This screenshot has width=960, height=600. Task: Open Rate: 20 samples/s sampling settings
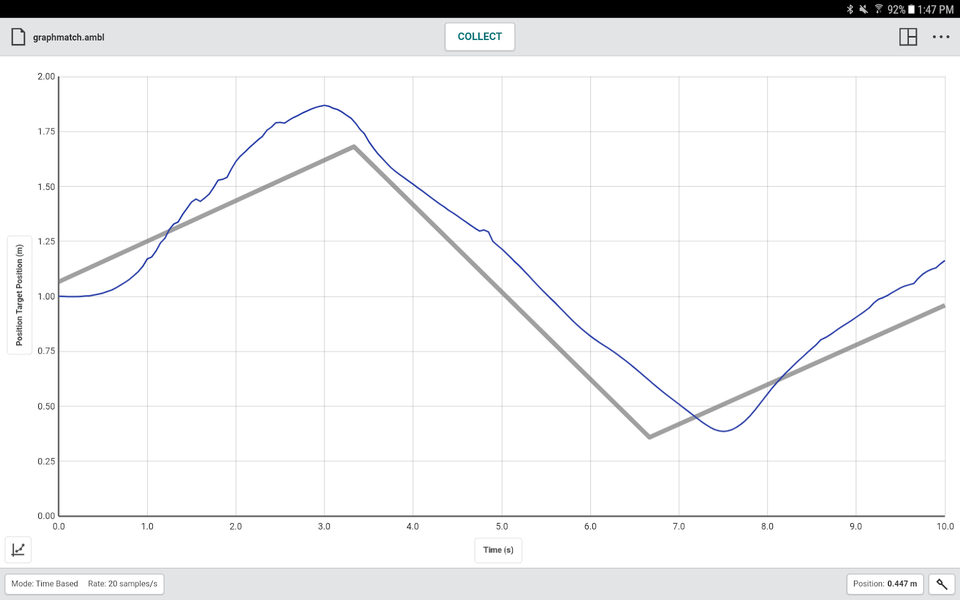point(126,583)
